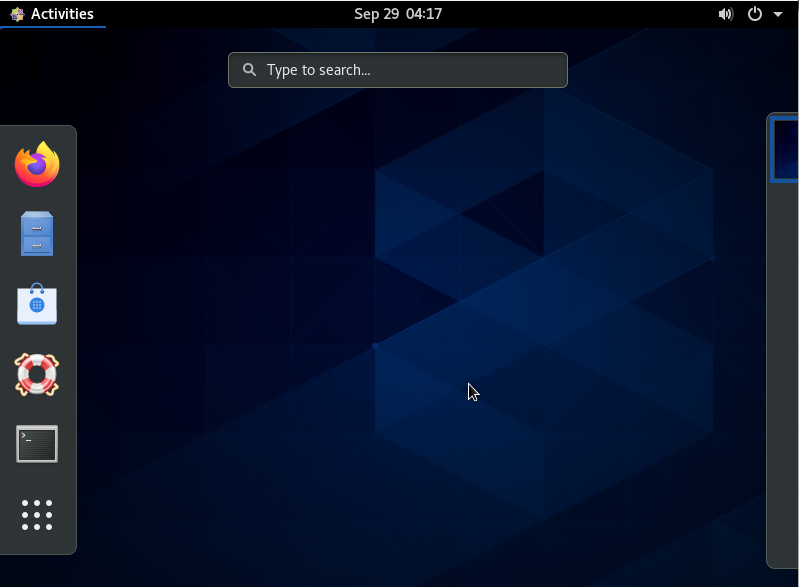Select the current workspace thumbnail
Image resolution: width=799 pixels, height=587 pixels.
point(785,148)
